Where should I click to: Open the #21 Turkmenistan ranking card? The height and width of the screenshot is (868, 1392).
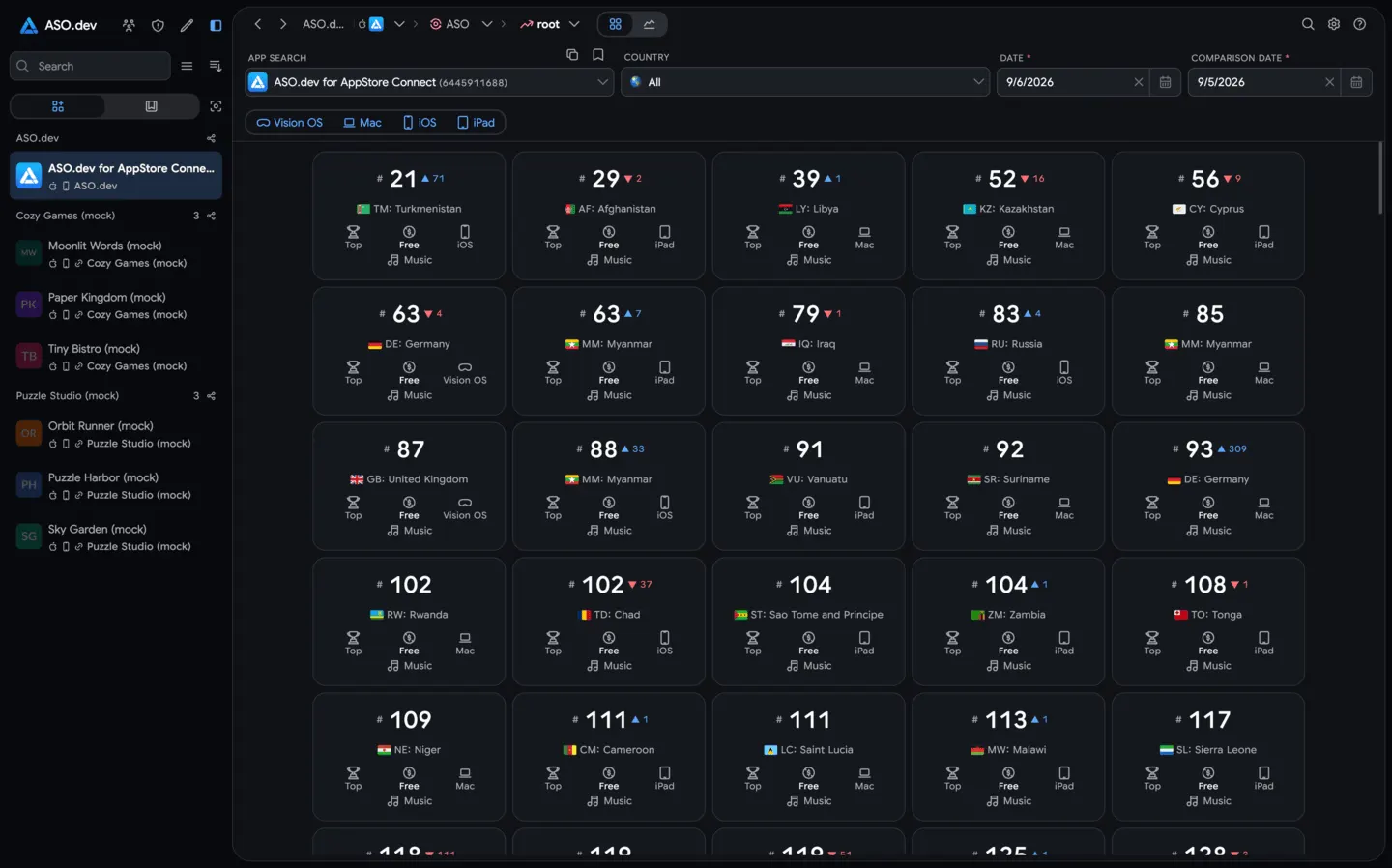tap(409, 216)
